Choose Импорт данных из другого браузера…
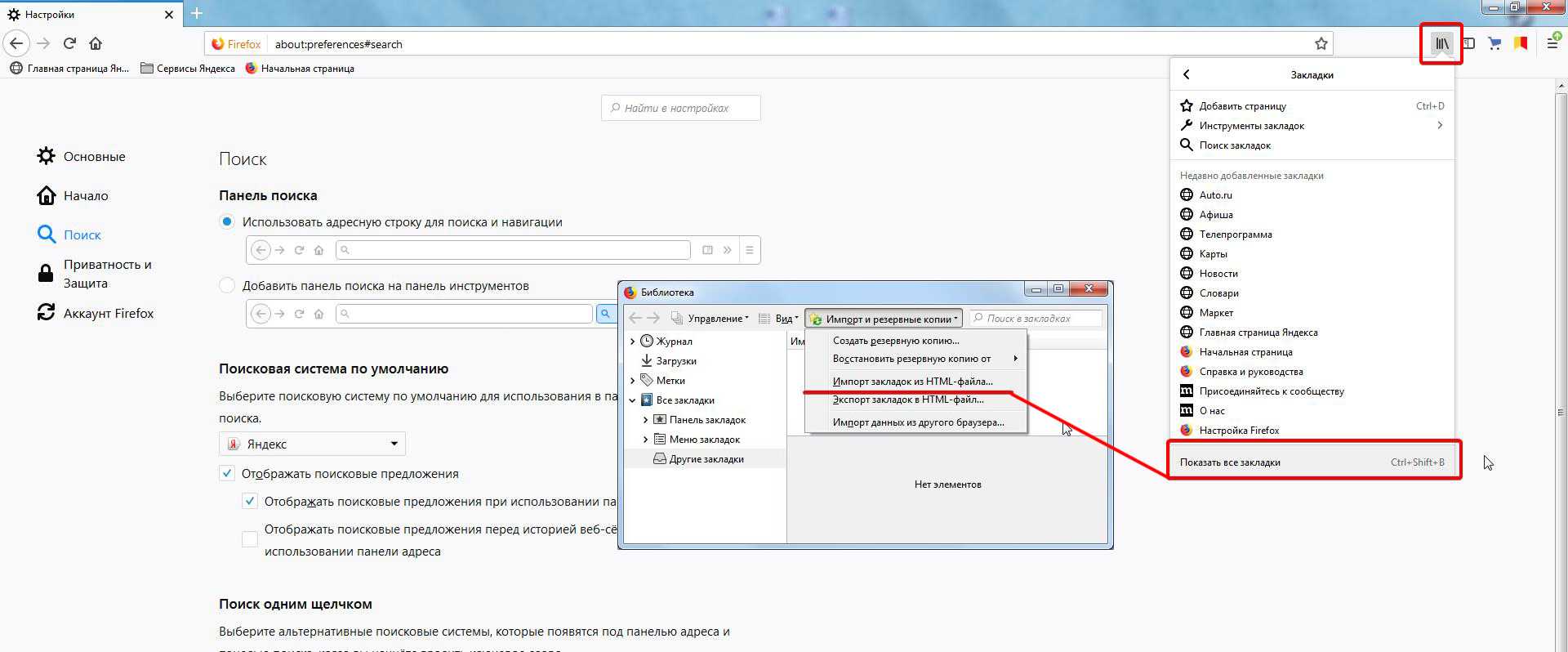Screen dimensions: 1568x652 point(915,422)
